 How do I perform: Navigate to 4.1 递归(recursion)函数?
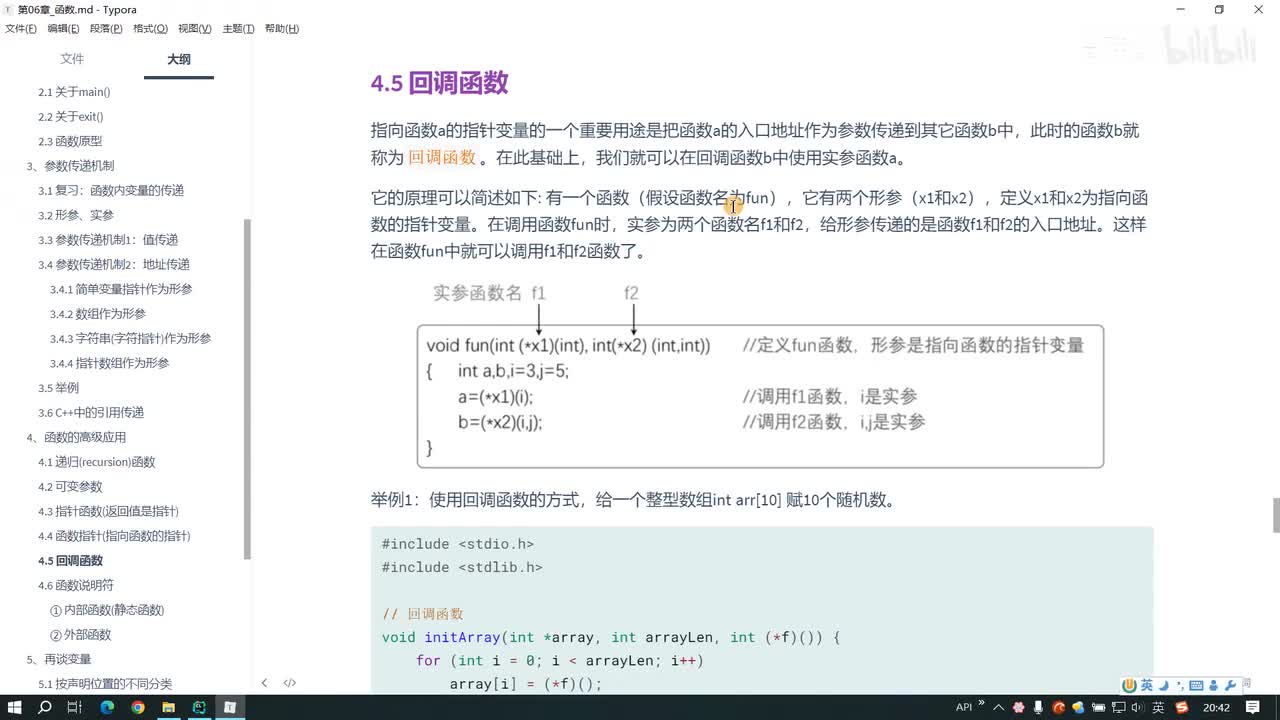pyautogui.click(x=97, y=462)
